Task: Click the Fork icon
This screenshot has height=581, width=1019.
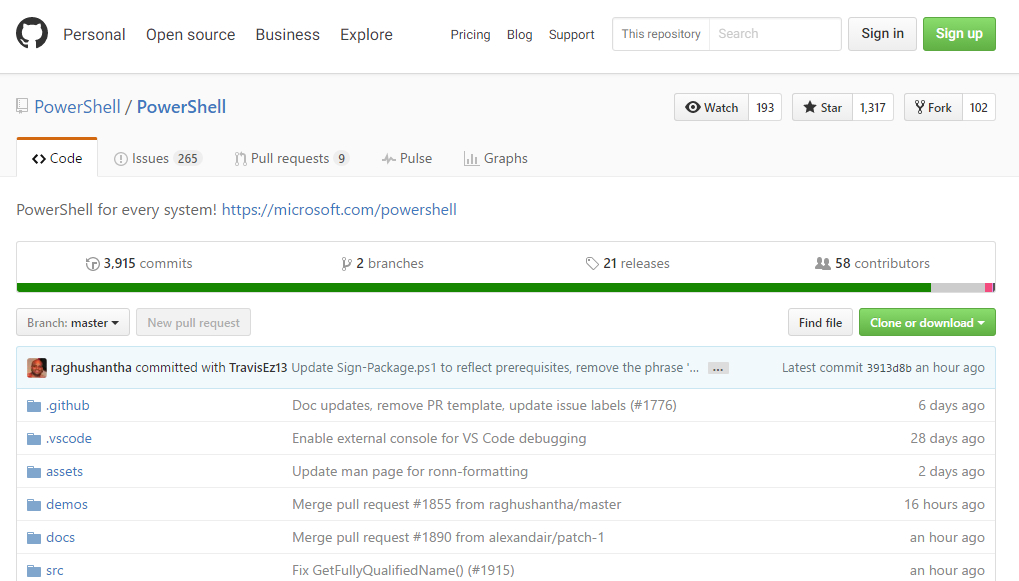Action: pos(919,107)
